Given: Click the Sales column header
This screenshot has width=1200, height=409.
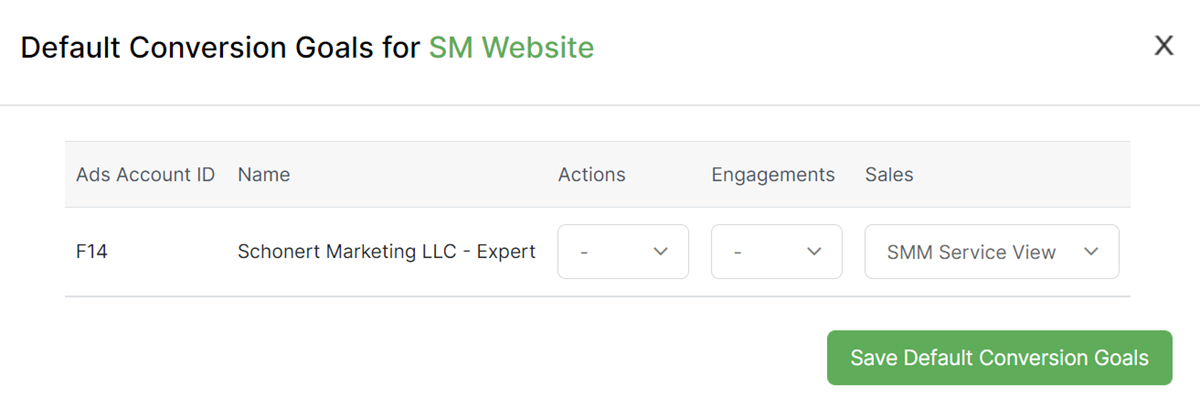Looking at the screenshot, I should [x=889, y=175].
